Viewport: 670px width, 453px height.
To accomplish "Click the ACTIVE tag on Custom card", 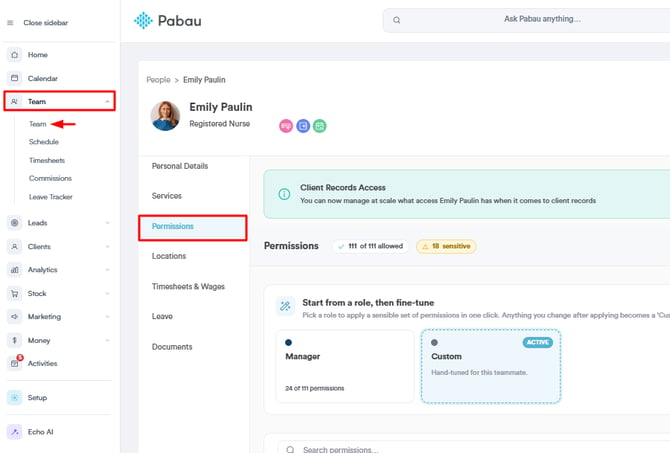I will point(538,342).
